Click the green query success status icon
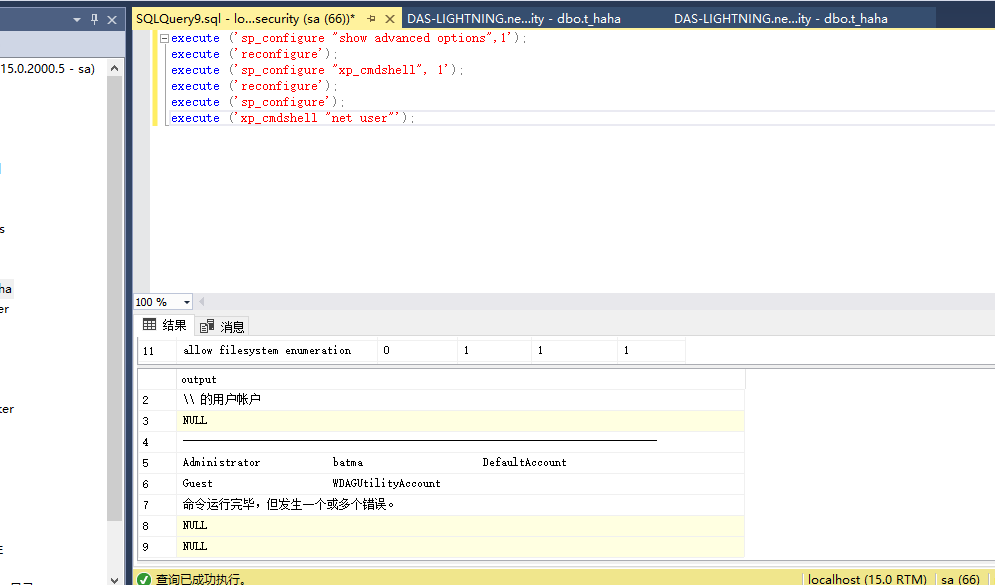995x585 pixels. 144,579
